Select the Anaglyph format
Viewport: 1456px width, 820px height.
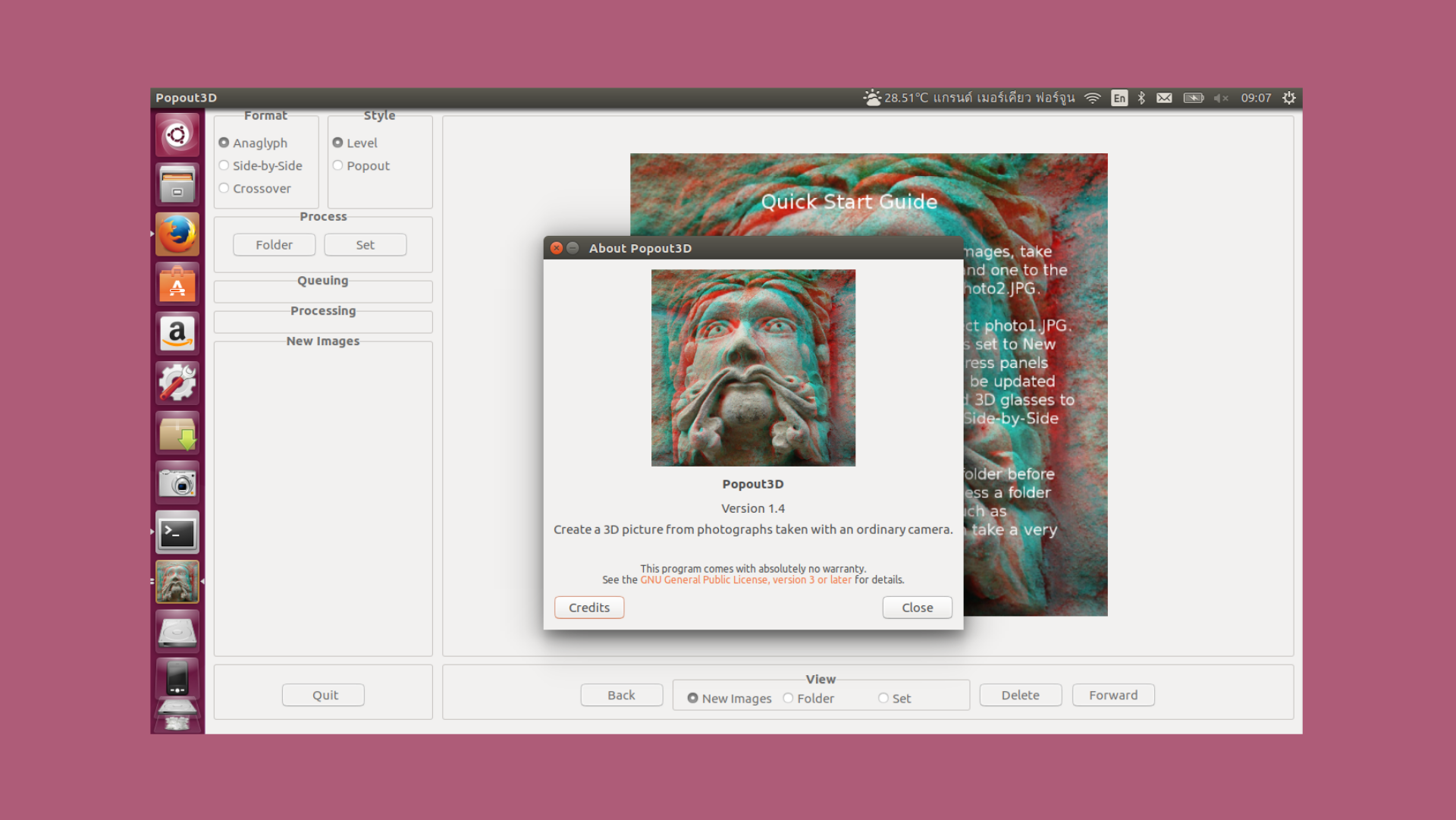[253, 143]
